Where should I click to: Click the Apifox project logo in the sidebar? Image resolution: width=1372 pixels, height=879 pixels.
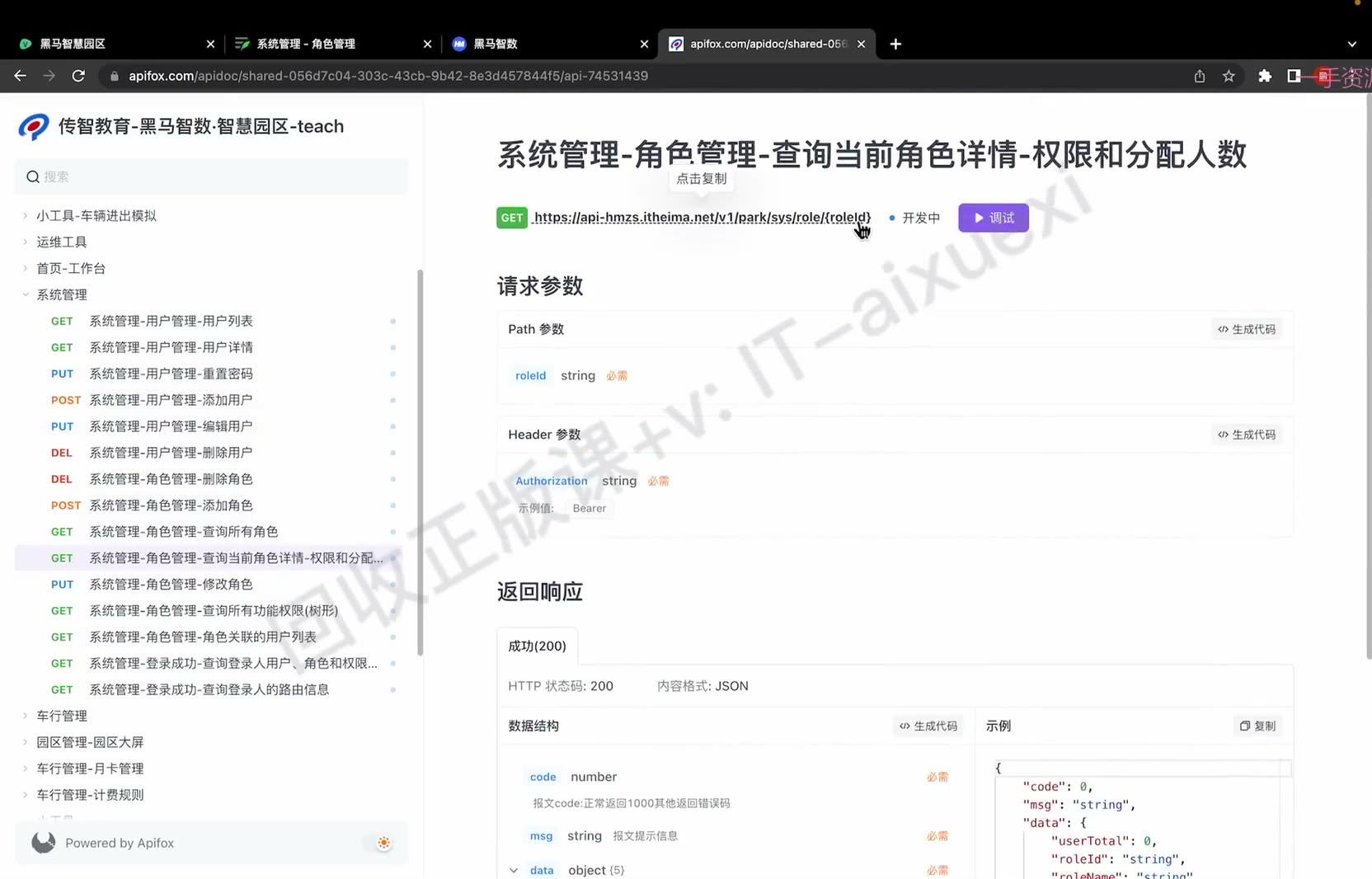pos(34,126)
